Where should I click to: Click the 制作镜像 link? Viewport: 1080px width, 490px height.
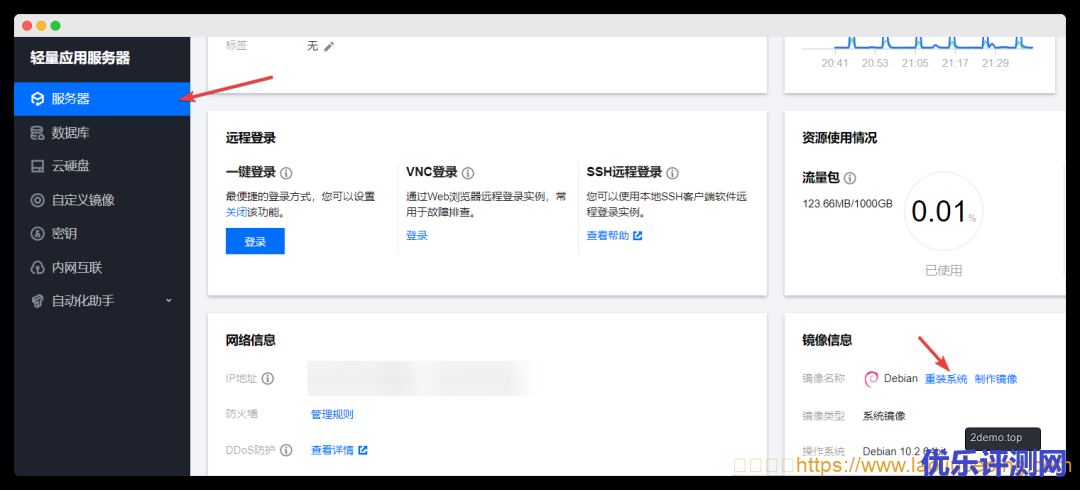pyautogui.click(x=995, y=379)
